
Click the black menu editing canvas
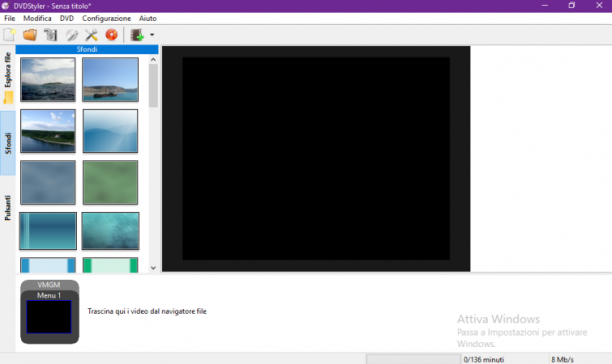coord(316,158)
